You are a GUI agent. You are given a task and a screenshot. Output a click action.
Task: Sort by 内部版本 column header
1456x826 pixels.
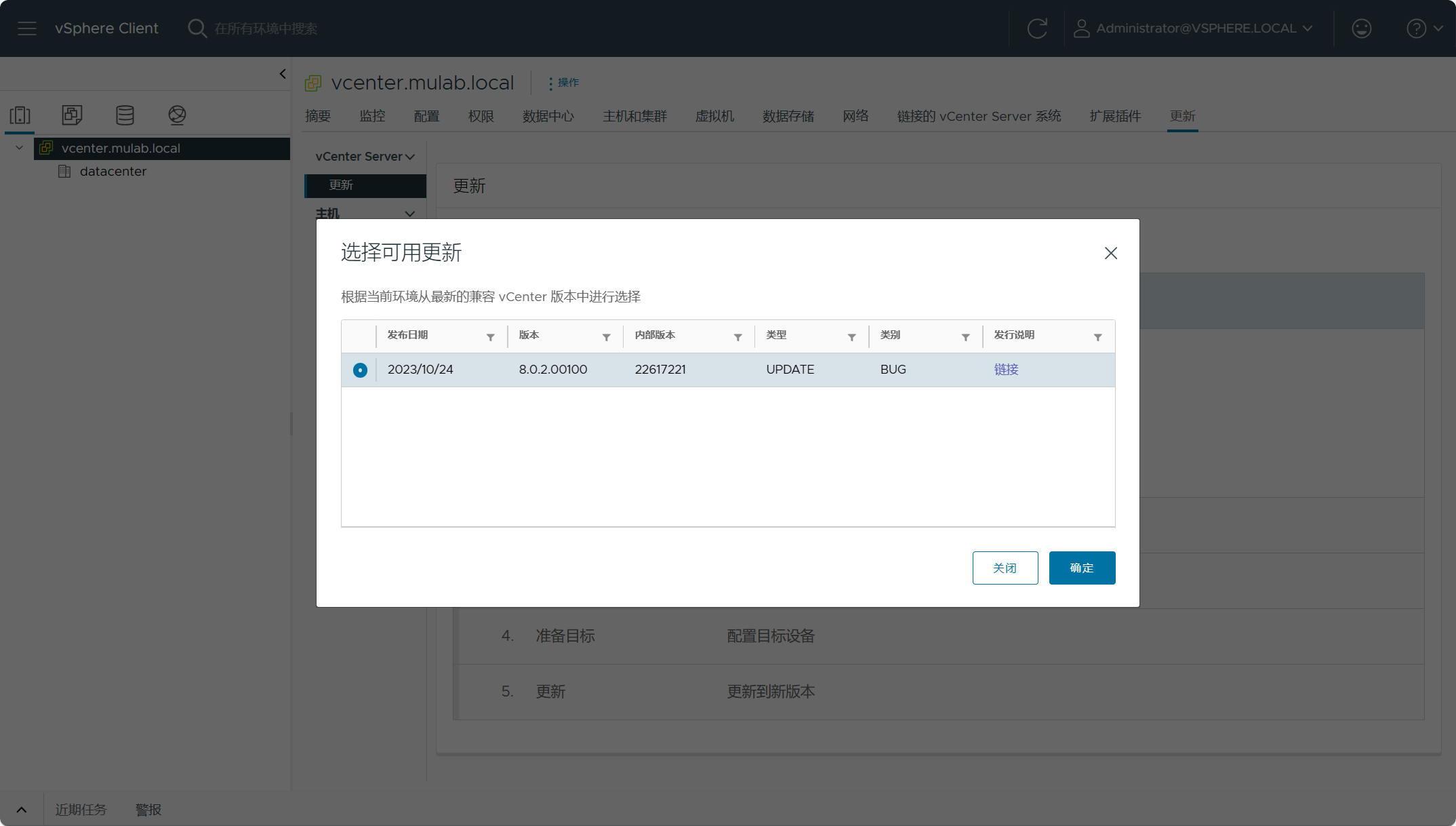(x=655, y=335)
